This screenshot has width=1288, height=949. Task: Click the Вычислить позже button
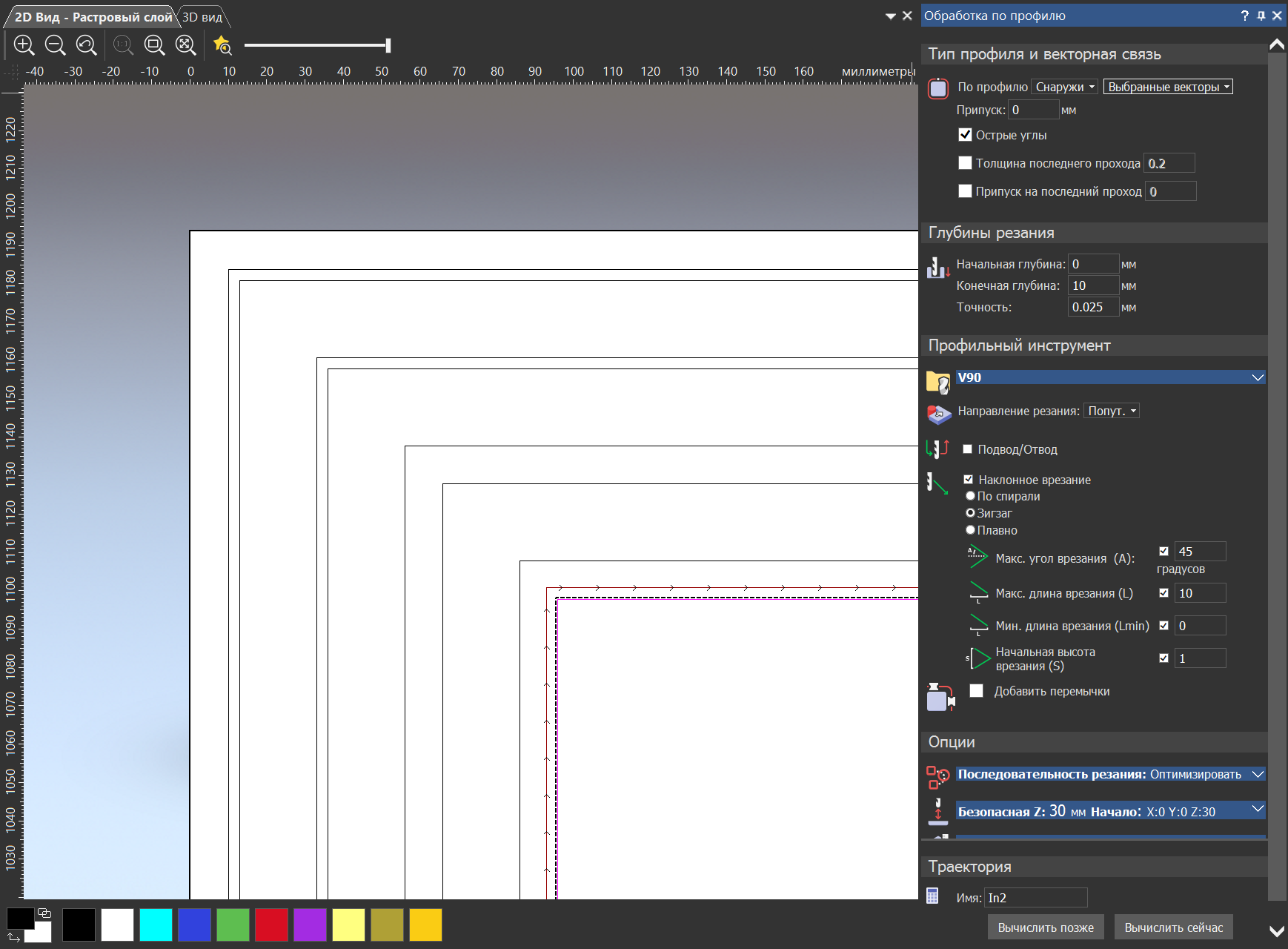coord(1045,927)
